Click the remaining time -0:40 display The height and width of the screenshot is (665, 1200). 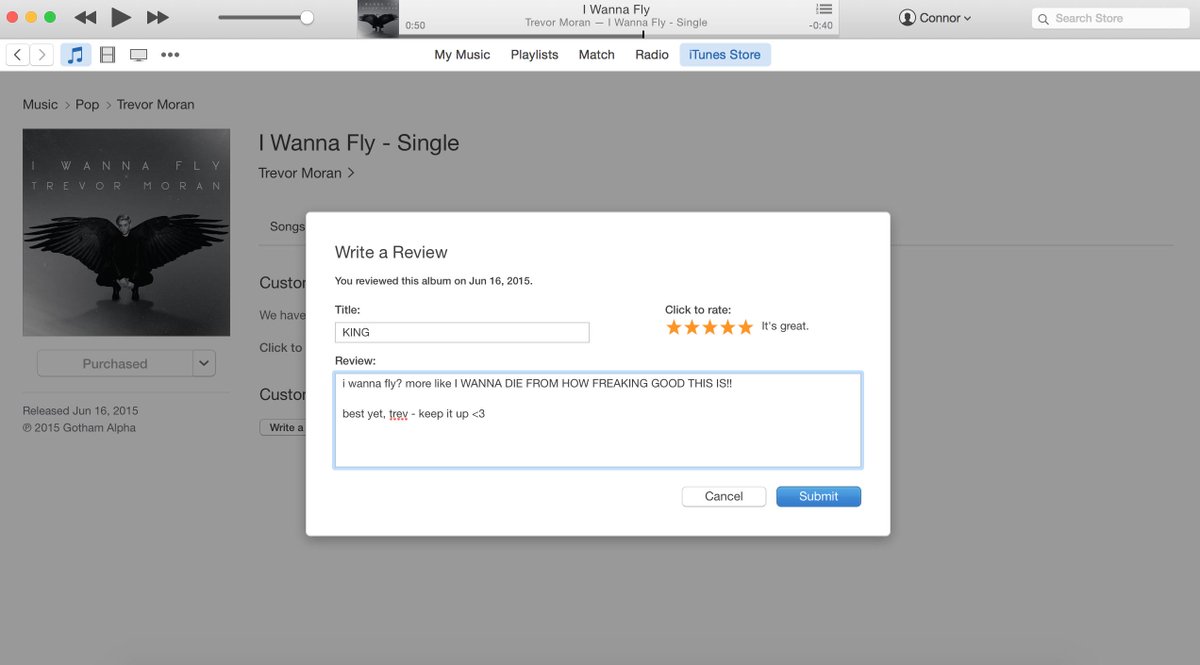[820, 26]
